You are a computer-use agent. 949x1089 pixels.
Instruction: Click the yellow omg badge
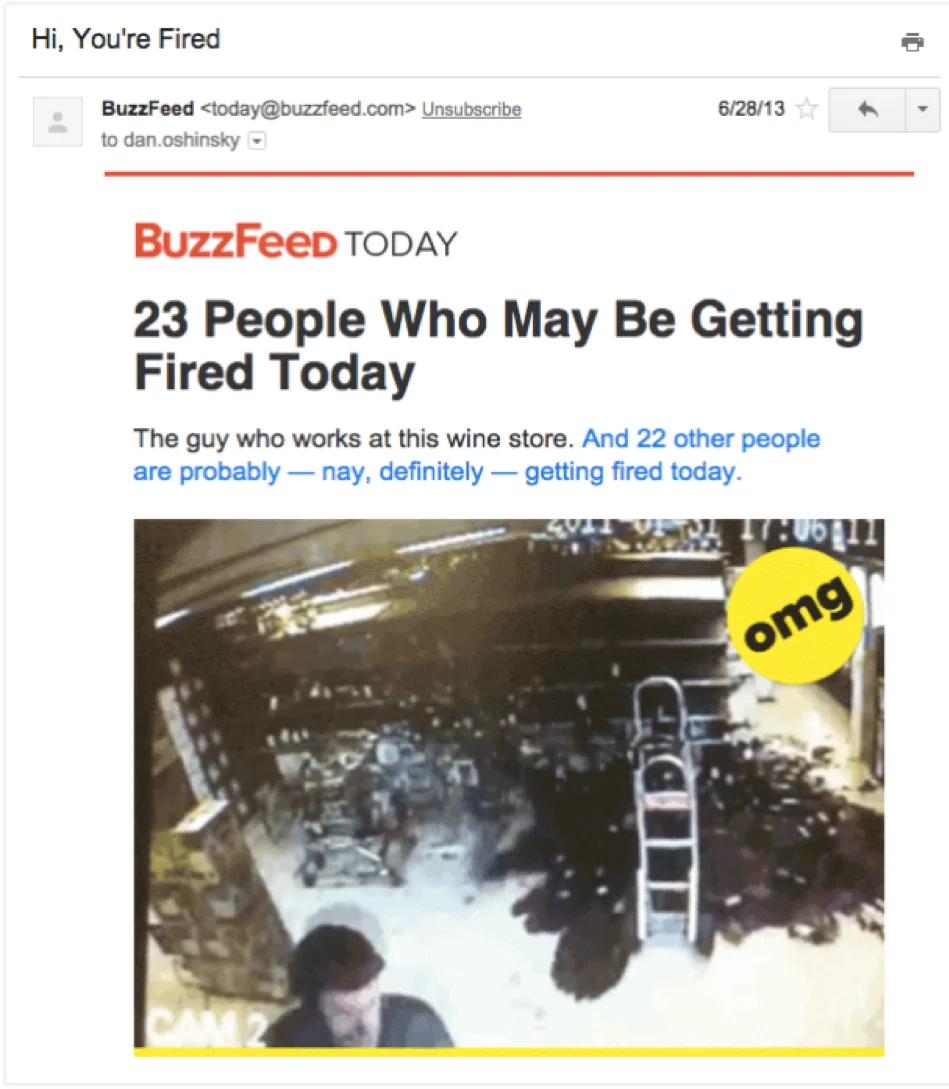point(796,615)
